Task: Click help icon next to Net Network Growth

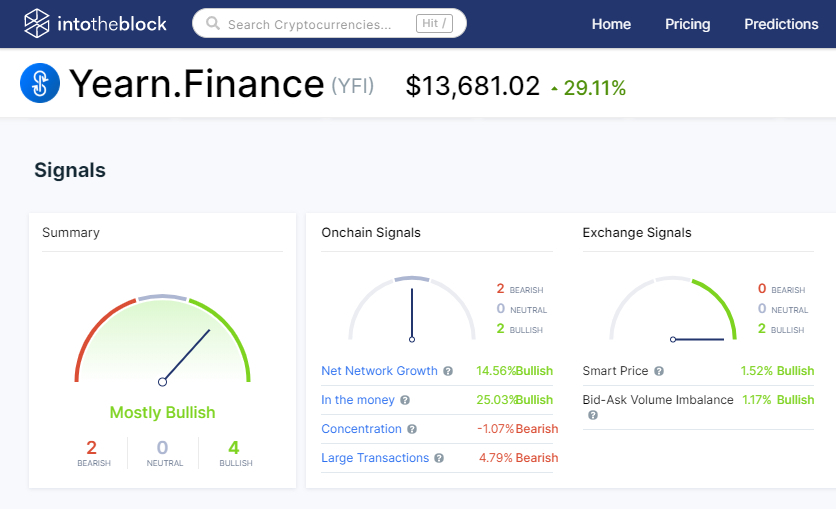Action: [448, 371]
